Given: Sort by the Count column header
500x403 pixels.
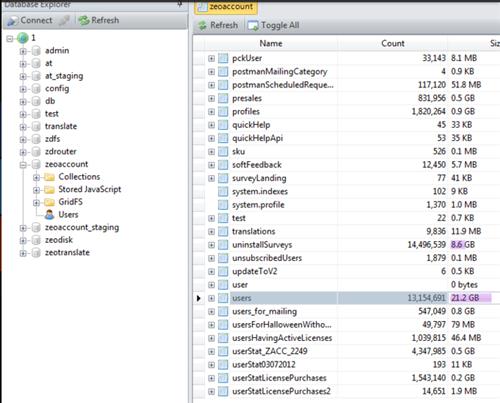Looking at the screenshot, I should coord(392,43).
